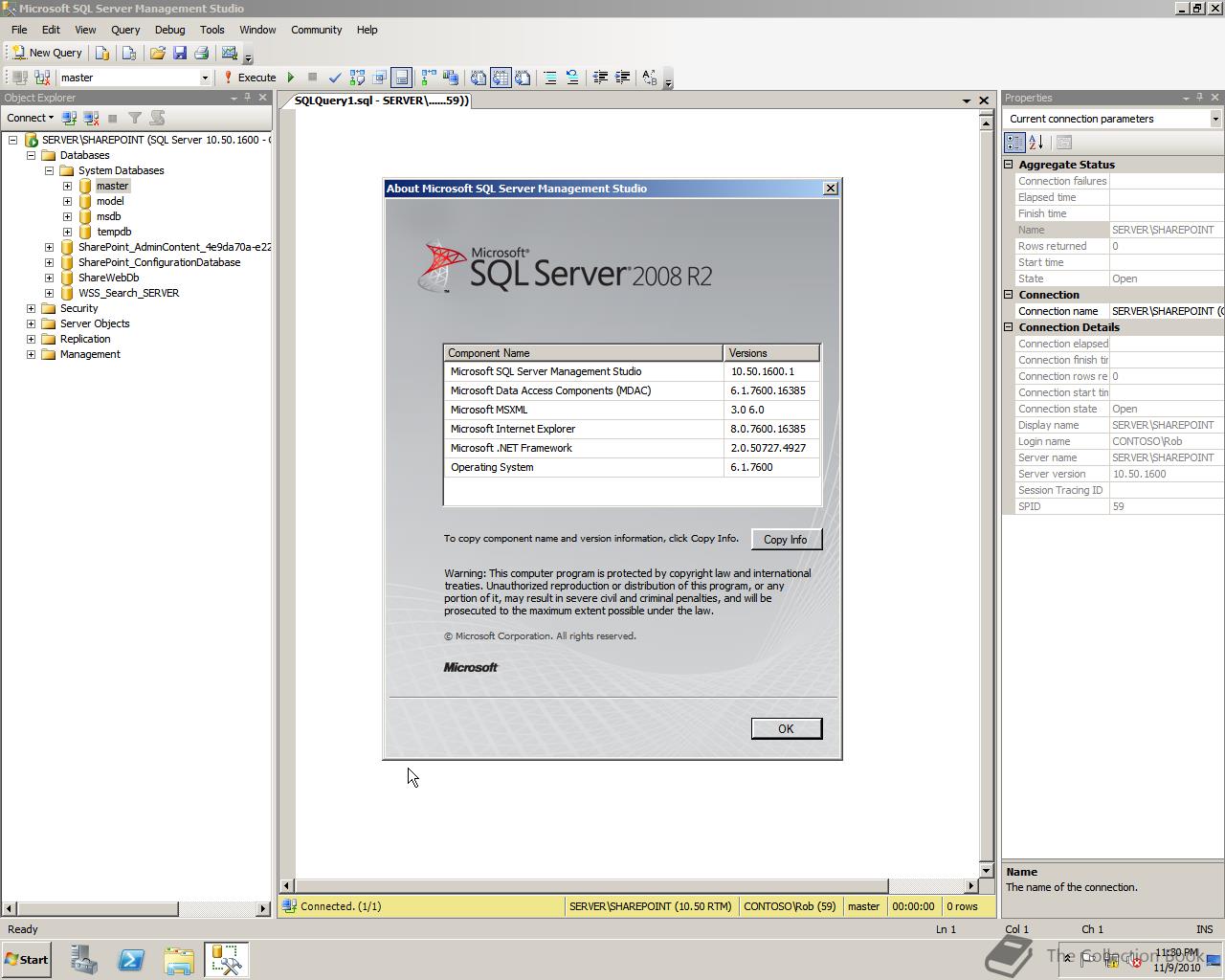The width and height of the screenshot is (1225, 980).
Task: Click the Save floppy disk icon
Action: click(180, 53)
